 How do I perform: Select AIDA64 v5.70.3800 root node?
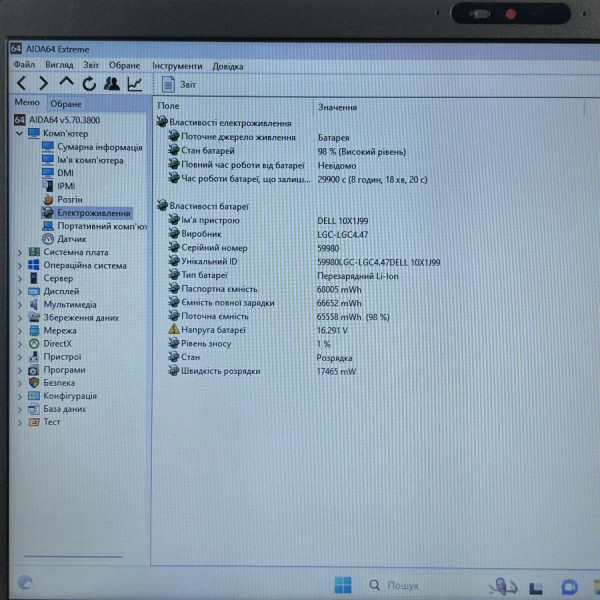pyautogui.click(x=57, y=120)
